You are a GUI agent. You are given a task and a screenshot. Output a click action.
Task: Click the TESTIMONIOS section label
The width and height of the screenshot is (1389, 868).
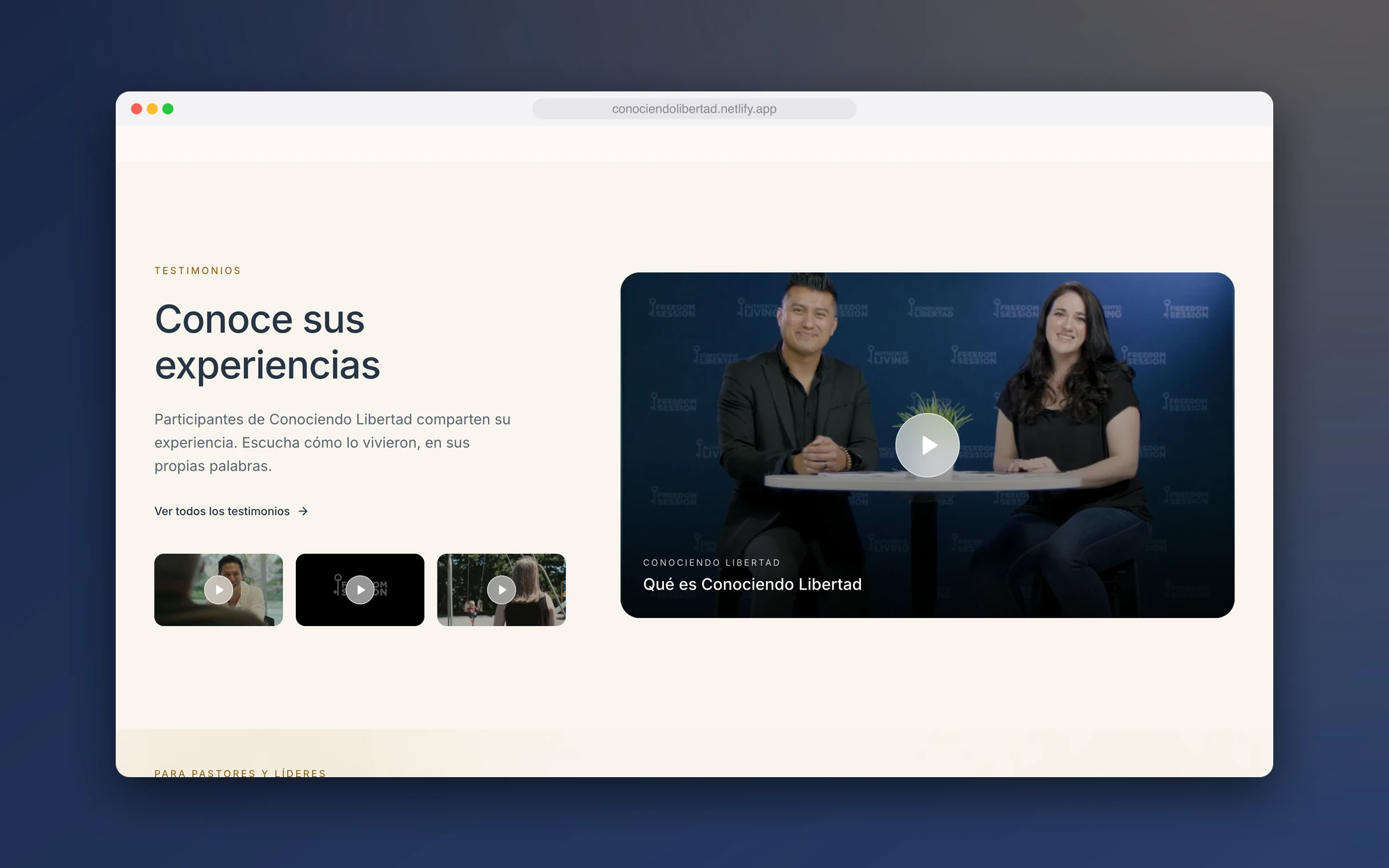[197, 270]
